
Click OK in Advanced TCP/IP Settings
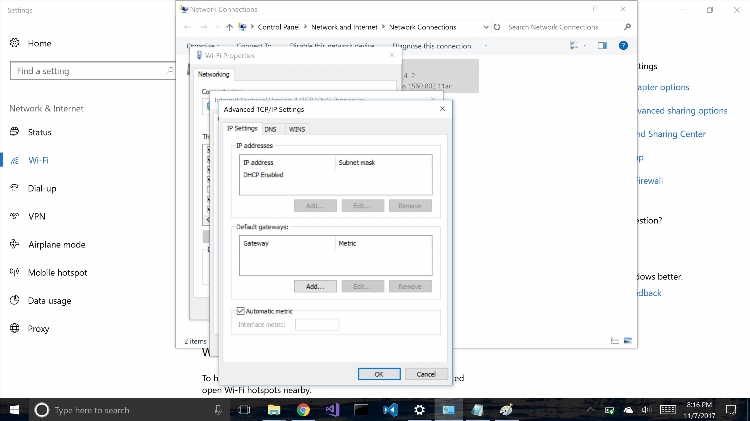tap(379, 374)
